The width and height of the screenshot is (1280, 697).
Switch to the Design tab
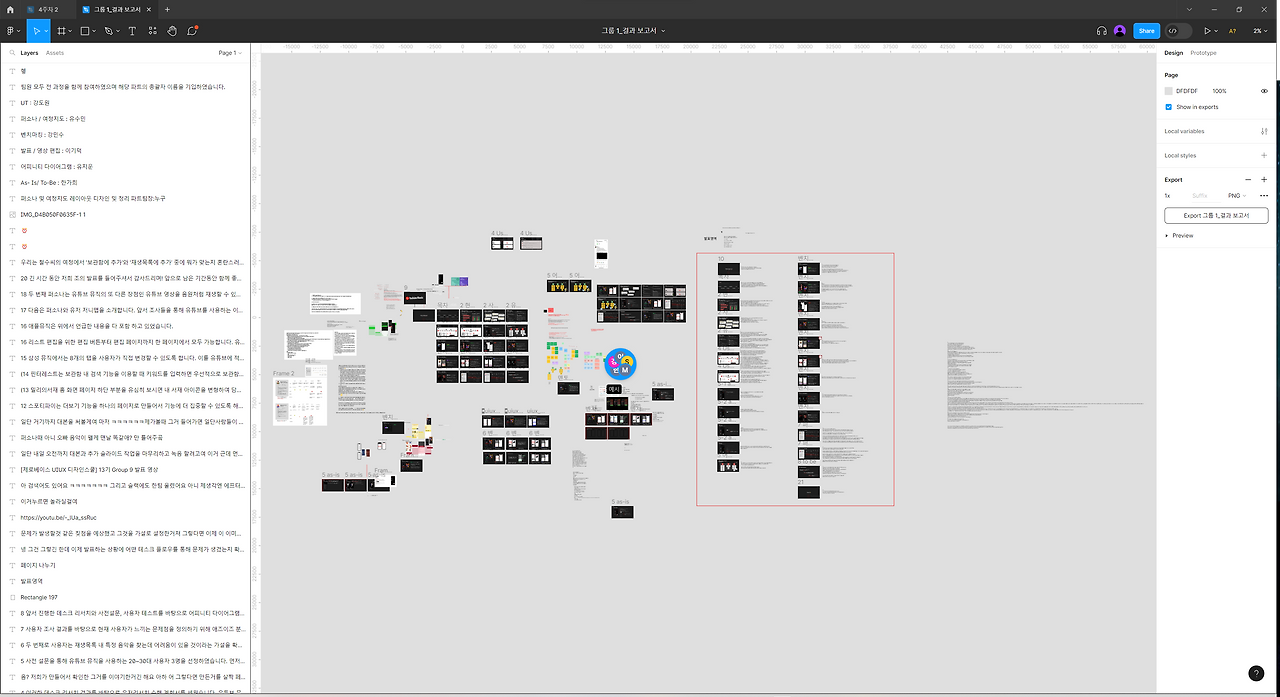[1173, 53]
